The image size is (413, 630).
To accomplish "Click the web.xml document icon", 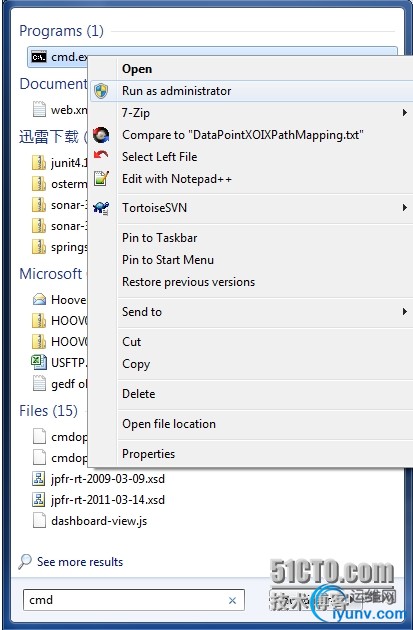I will 39,109.
